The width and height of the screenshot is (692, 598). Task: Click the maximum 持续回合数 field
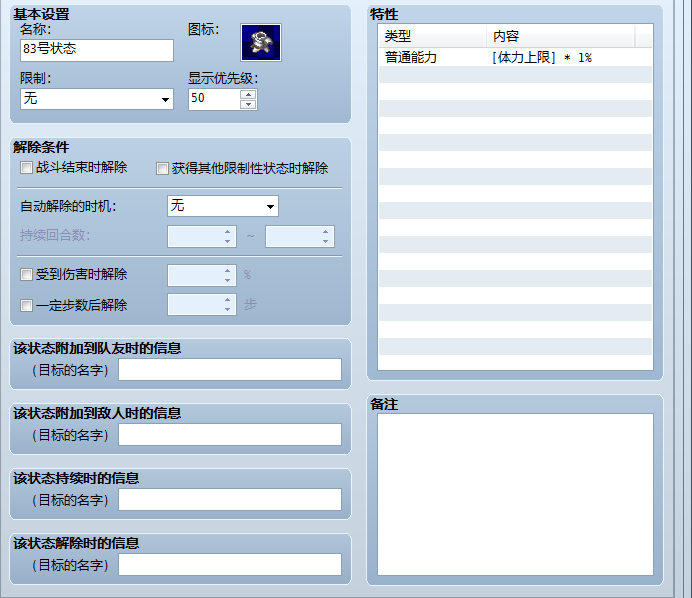pos(300,237)
